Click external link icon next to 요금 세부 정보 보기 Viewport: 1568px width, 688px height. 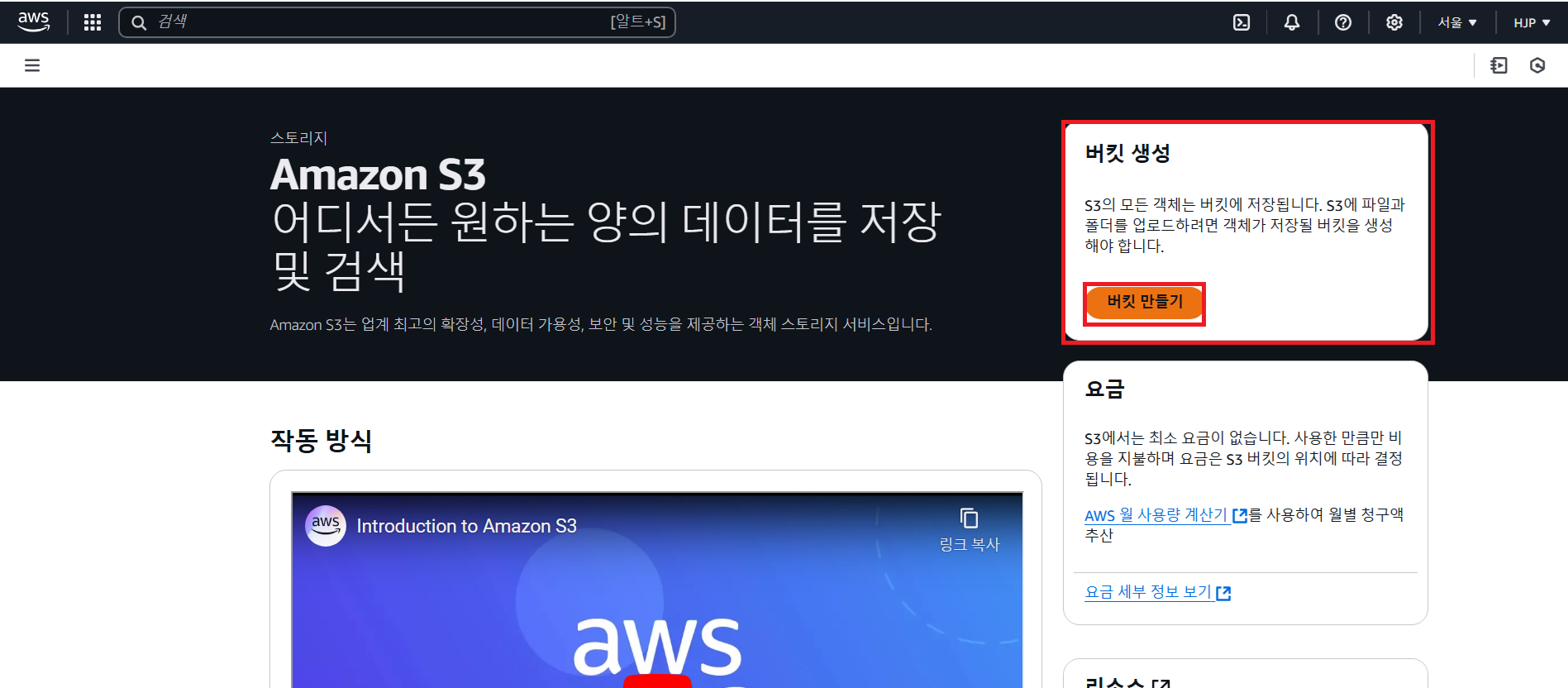pyautogui.click(x=1223, y=593)
